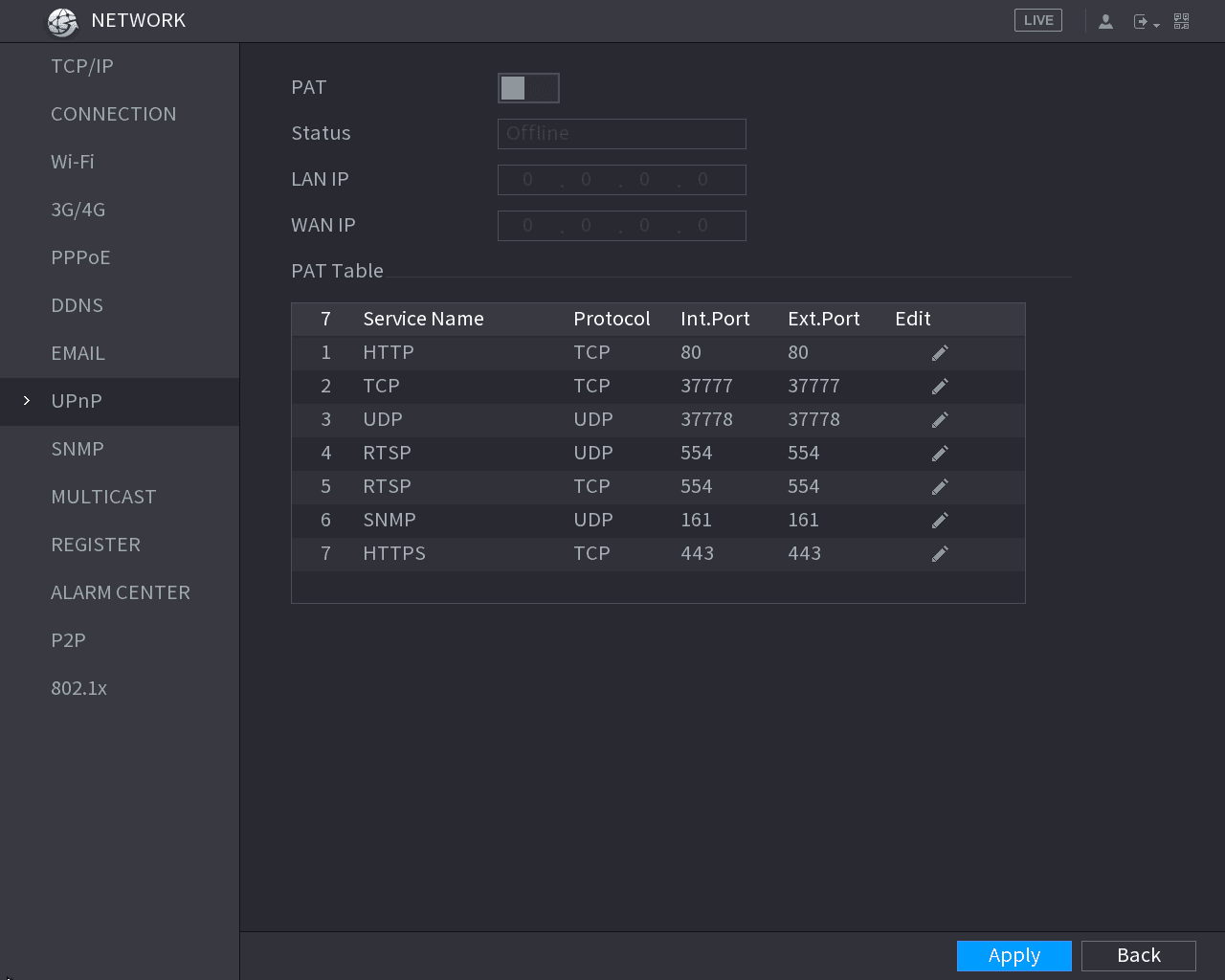Click the WAN IP field
The height and width of the screenshot is (980, 1225).
tap(622, 226)
